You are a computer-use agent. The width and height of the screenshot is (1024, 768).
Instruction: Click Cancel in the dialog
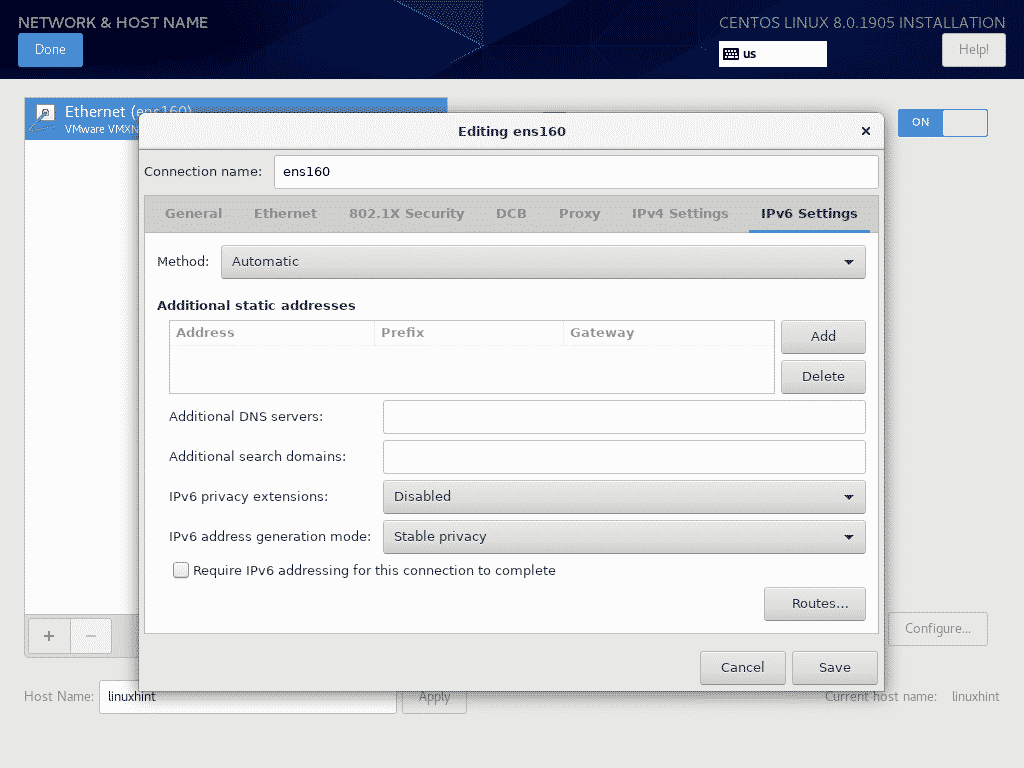(x=742, y=668)
